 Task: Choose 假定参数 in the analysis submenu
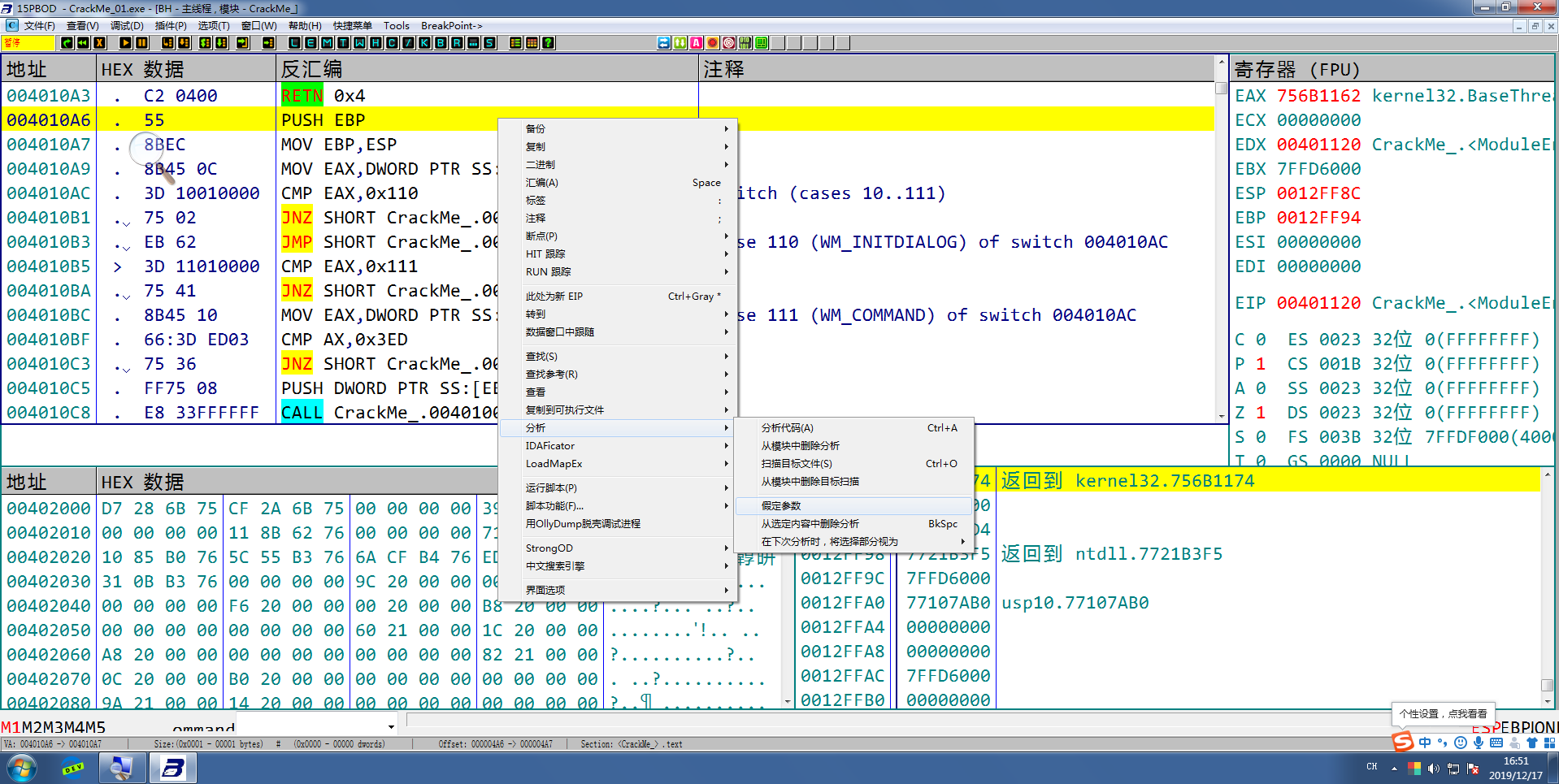point(853,506)
